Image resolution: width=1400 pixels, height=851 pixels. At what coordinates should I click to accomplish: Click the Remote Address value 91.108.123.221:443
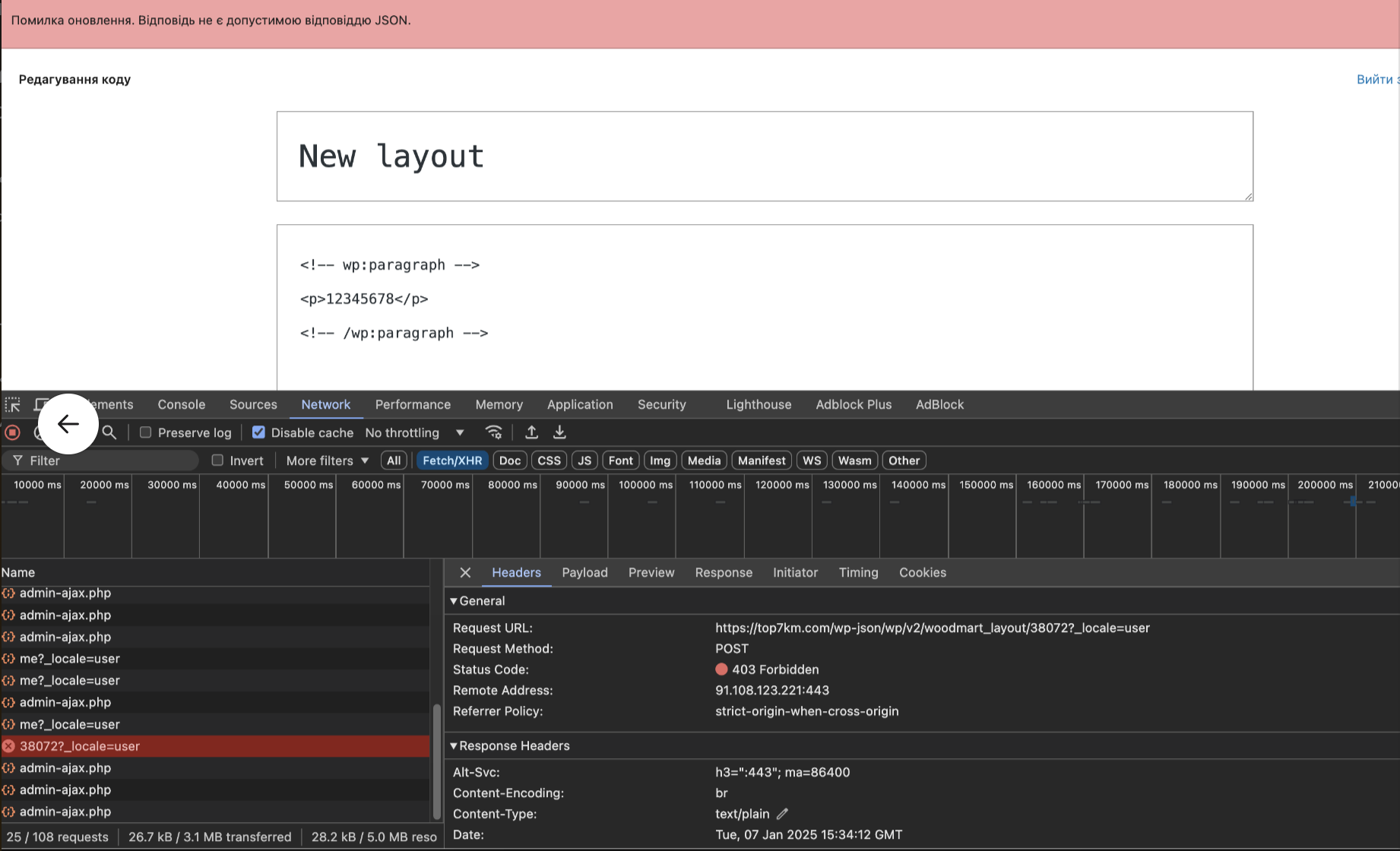[771, 691]
